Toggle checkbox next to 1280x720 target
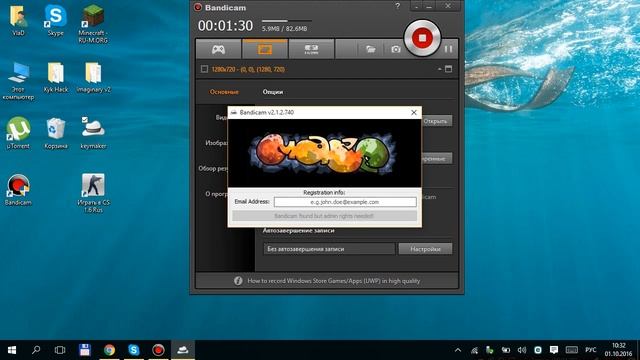The height and width of the screenshot is (360, 640). [204, 69]
